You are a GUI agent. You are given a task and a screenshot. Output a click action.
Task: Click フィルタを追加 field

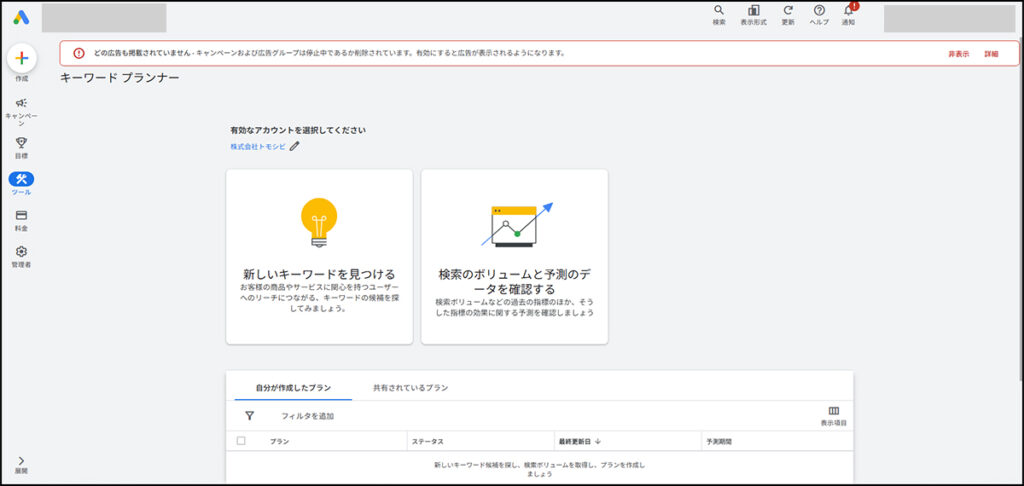[x=307, y=416]
